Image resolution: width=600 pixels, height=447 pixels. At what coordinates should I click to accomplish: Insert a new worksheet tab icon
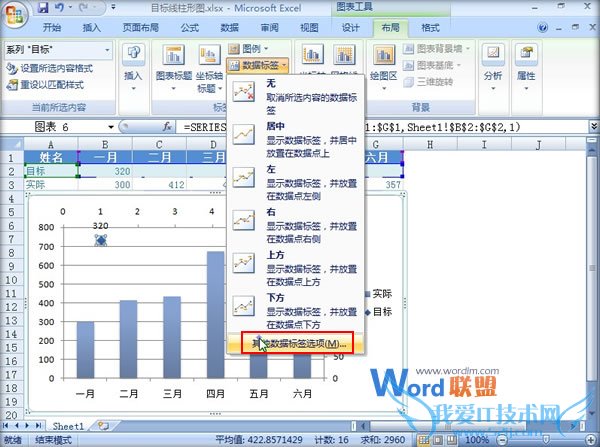(x=103, y=426)
